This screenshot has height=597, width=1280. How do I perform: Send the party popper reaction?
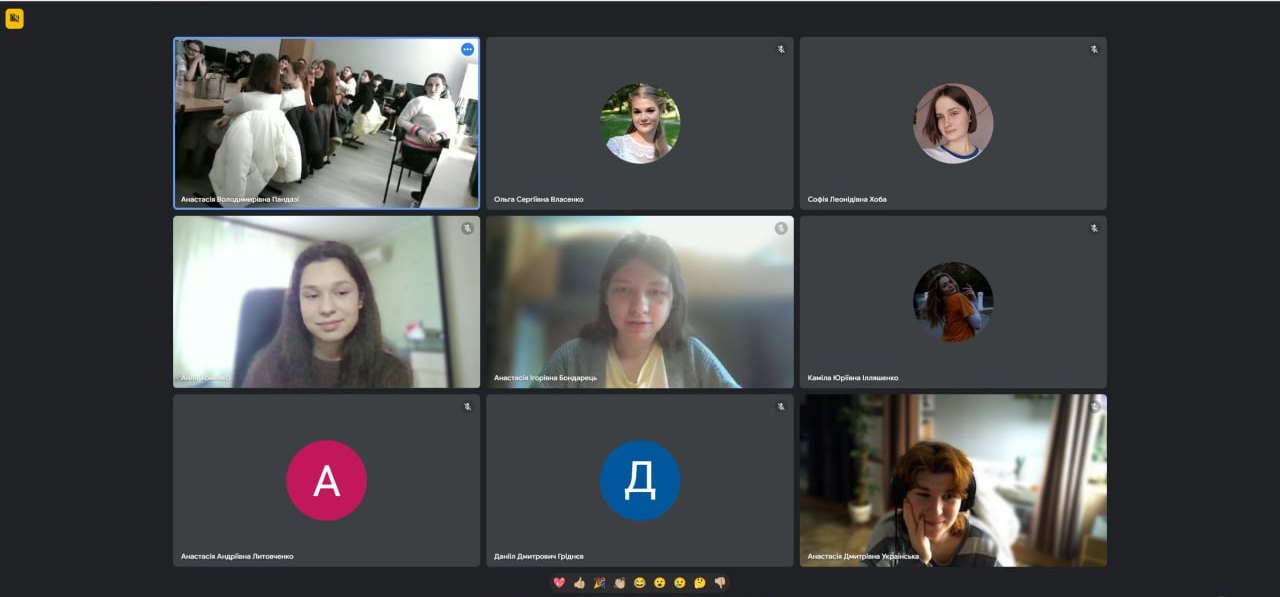(x=599, y=582)
